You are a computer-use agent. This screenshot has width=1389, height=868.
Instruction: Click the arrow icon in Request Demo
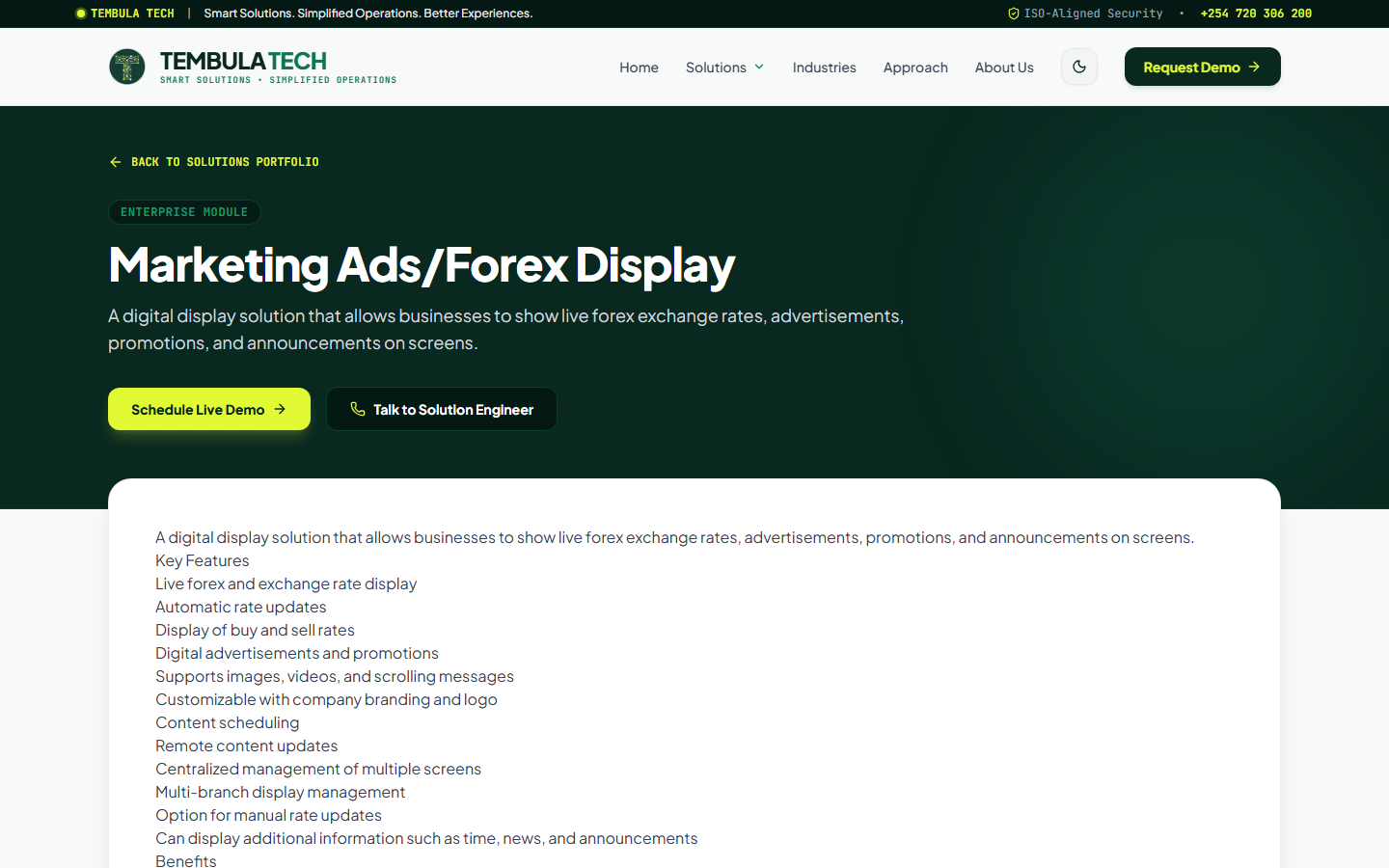[1254, 67]
